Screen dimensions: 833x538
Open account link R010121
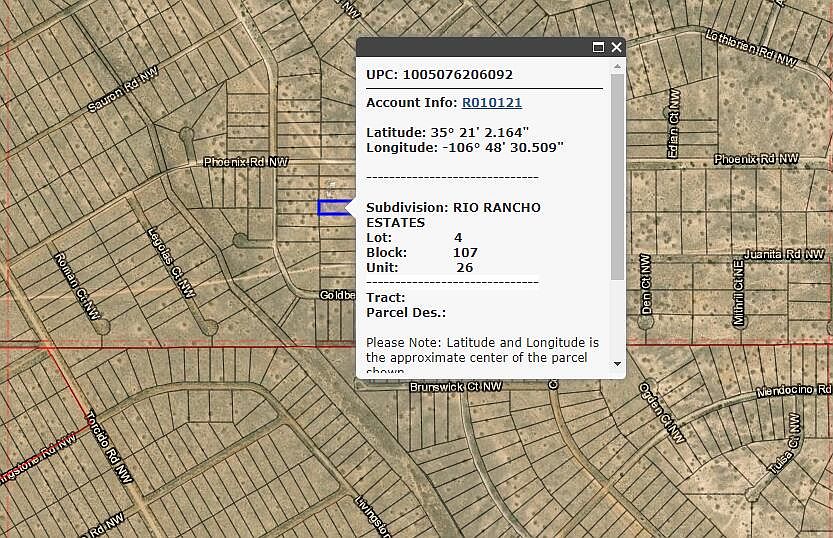(x=491, y=102)
